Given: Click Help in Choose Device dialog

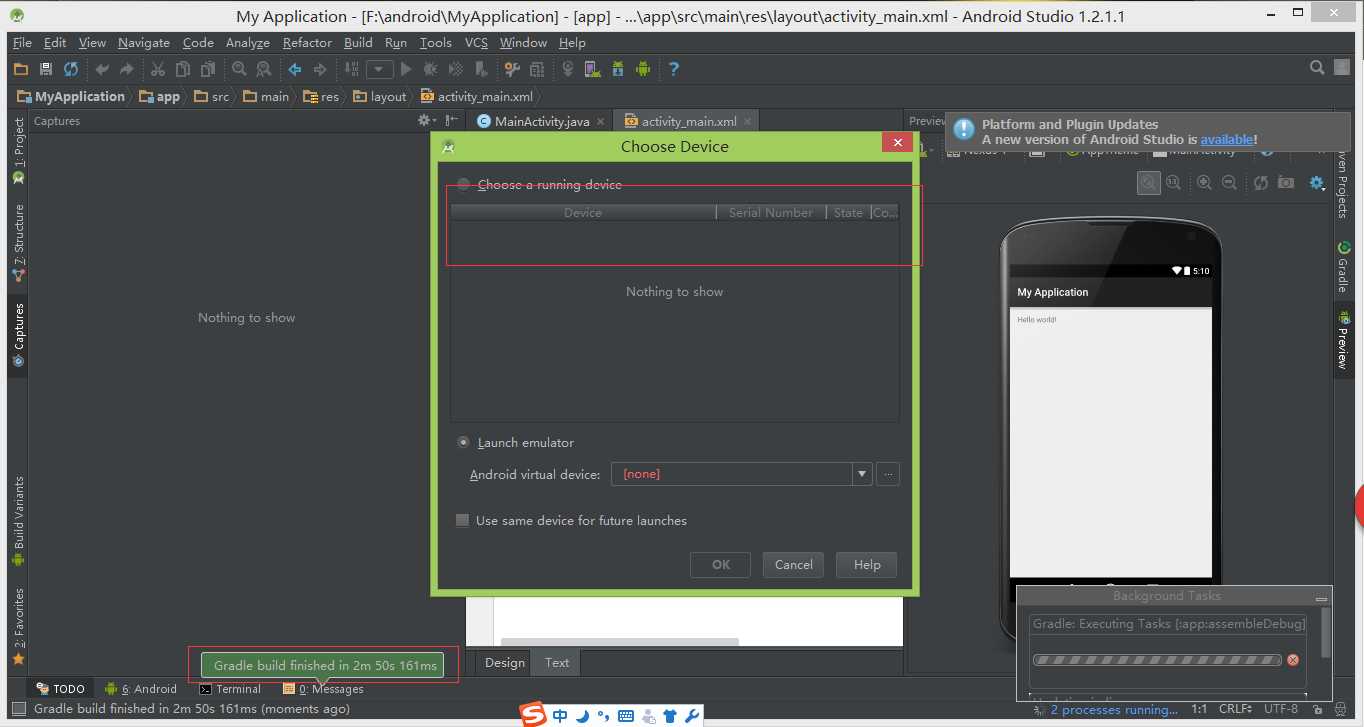Looking at the screenshot, I should (x=867, y=564).
